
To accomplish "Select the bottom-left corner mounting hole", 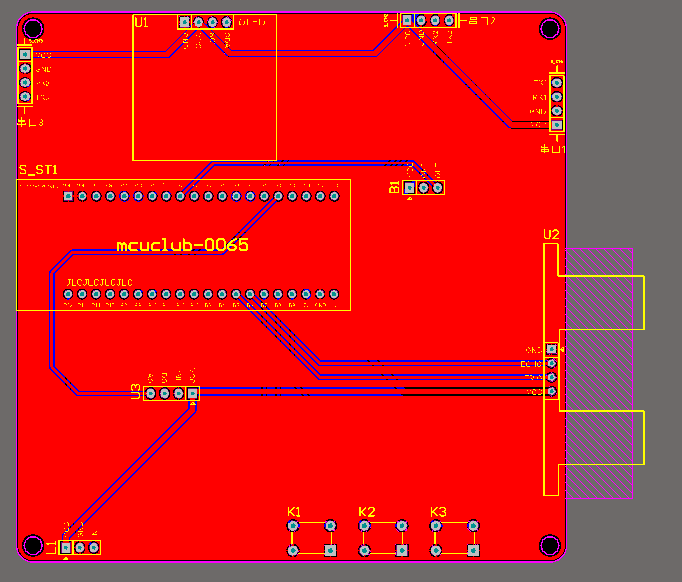I will tap(33, 545).
